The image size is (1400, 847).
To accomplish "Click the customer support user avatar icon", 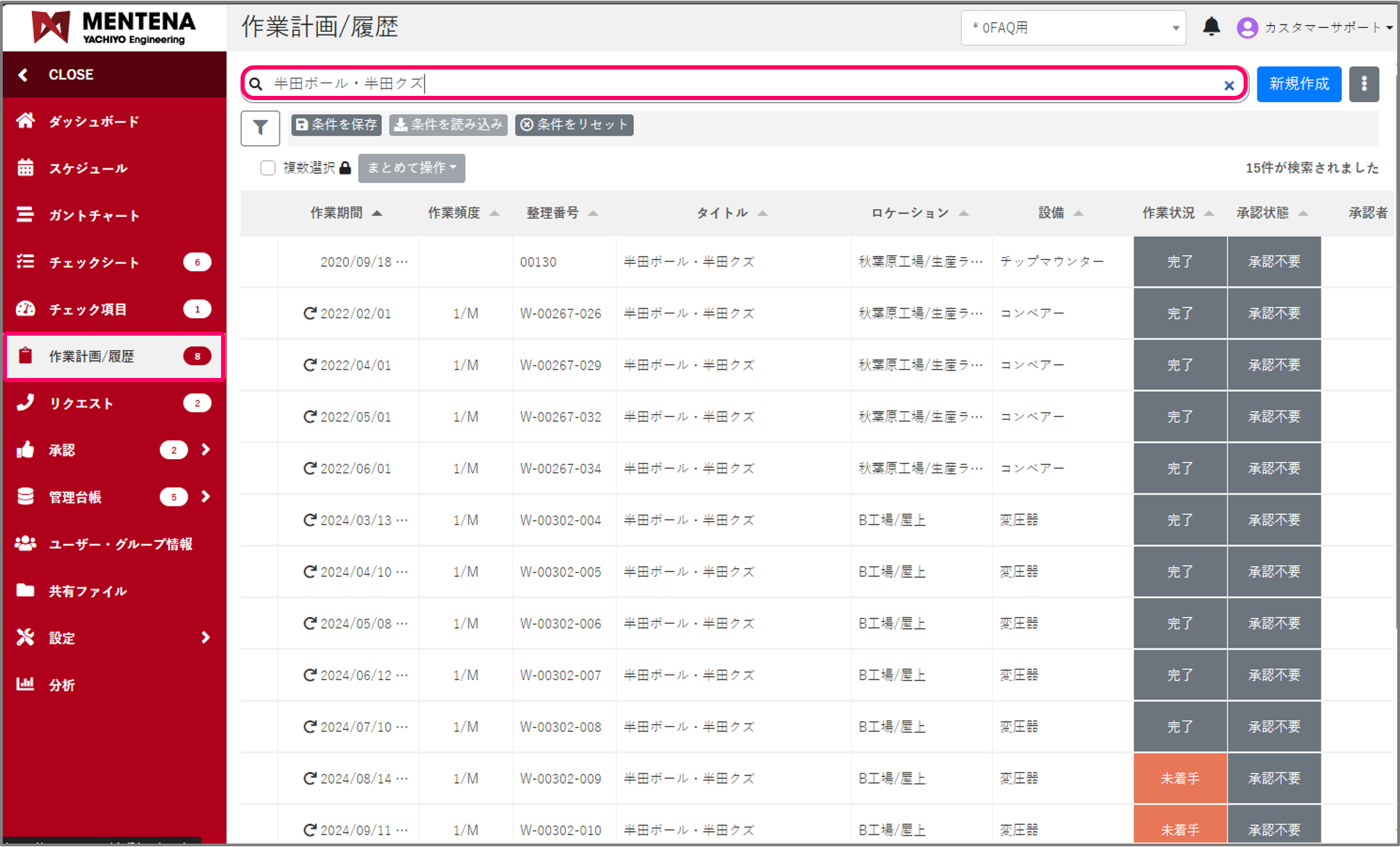I will [x=1247, y=28].
